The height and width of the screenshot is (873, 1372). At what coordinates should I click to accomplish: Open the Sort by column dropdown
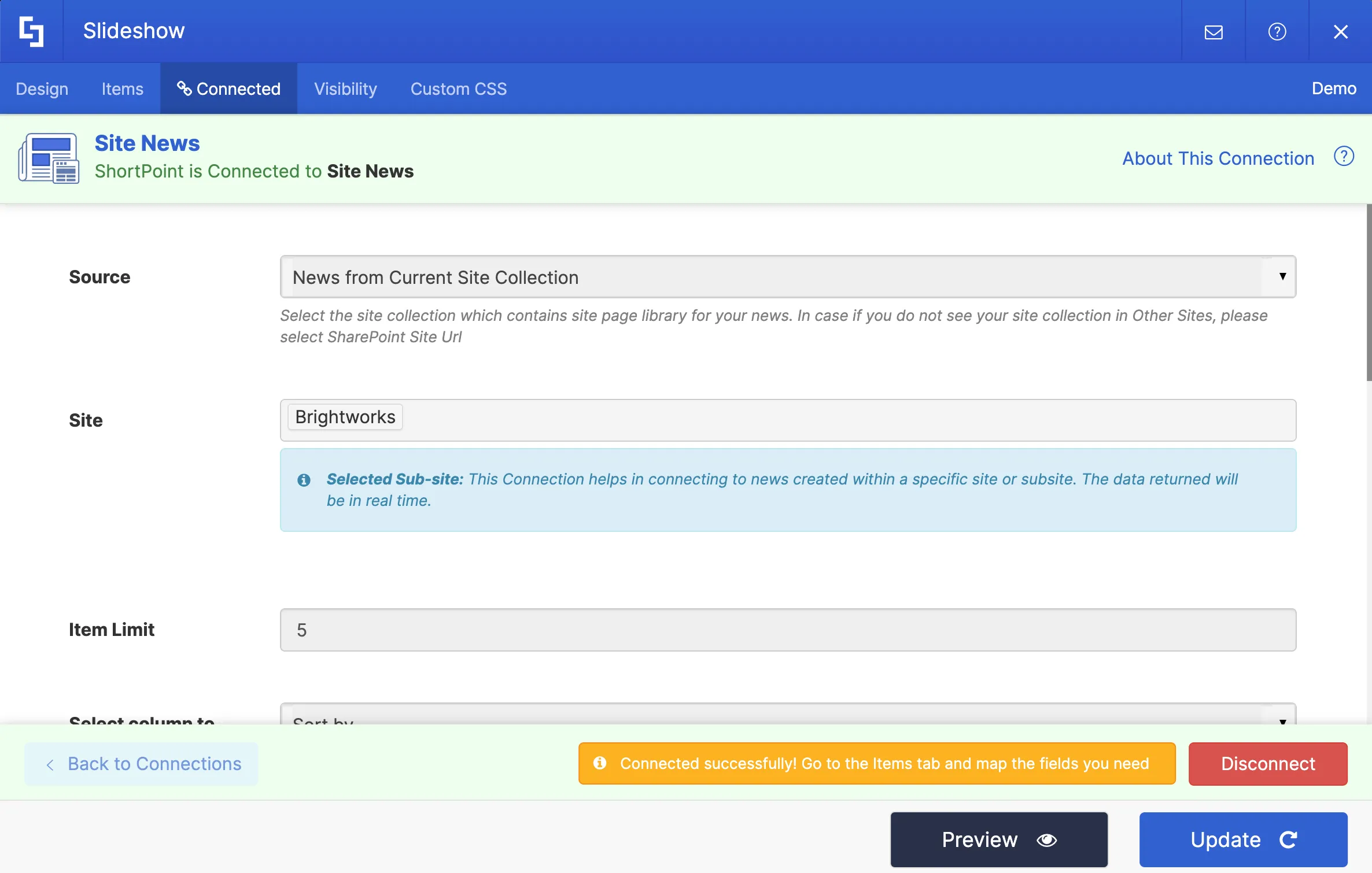[x=788, y=715]
